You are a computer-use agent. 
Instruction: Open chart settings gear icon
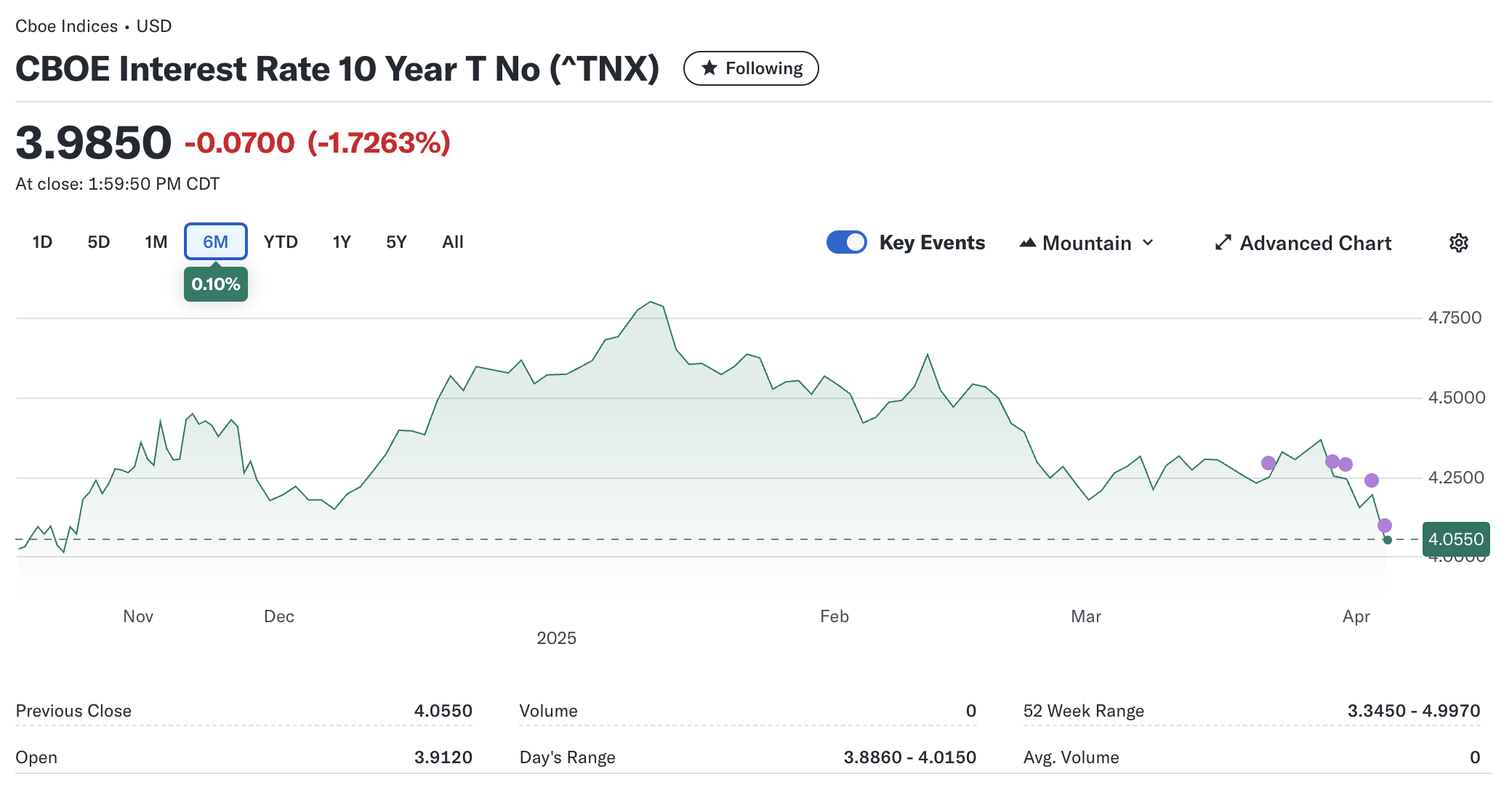click(1458, 243)
